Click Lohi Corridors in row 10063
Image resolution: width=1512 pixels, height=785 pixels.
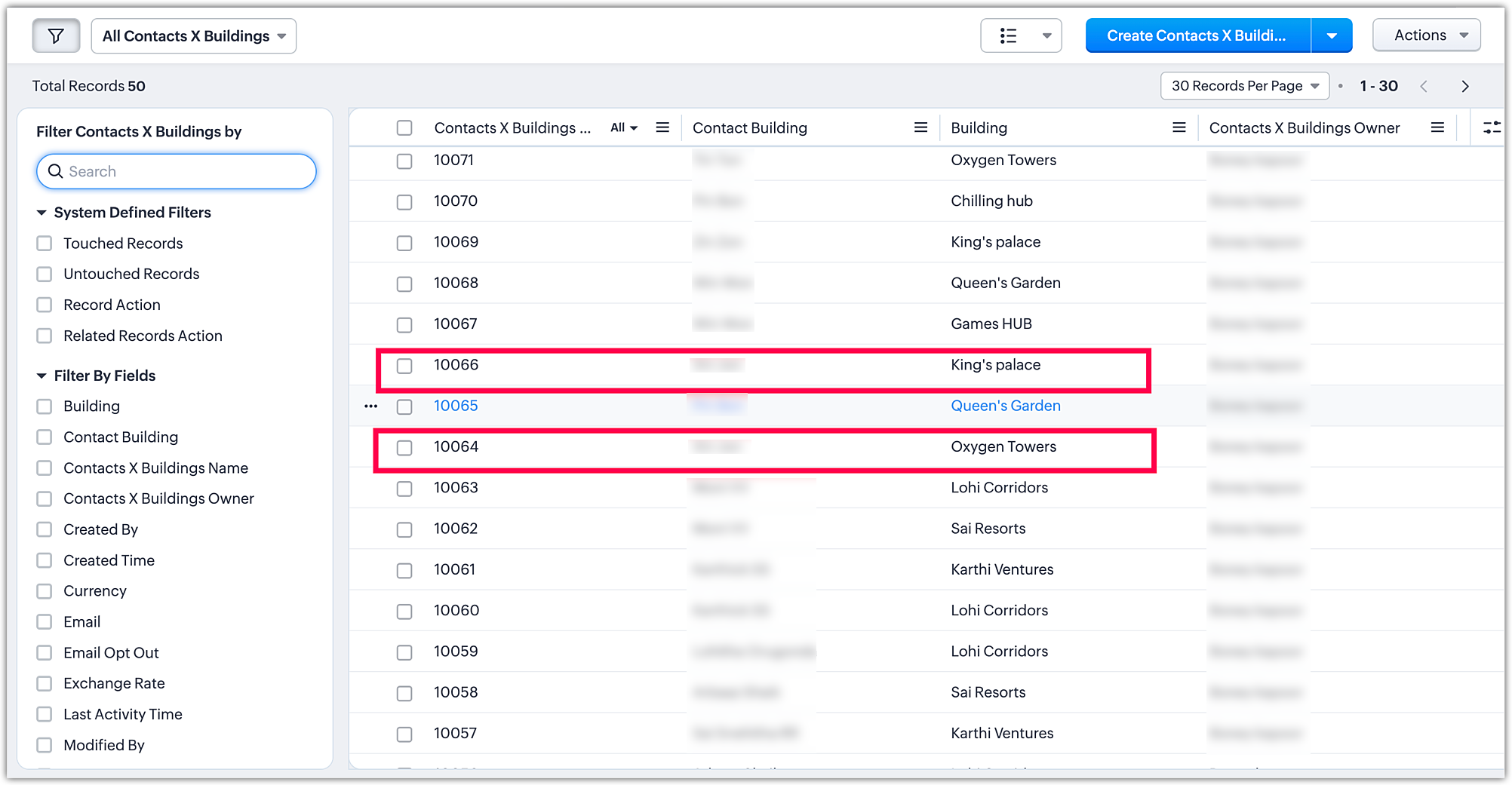click(999, 487)
